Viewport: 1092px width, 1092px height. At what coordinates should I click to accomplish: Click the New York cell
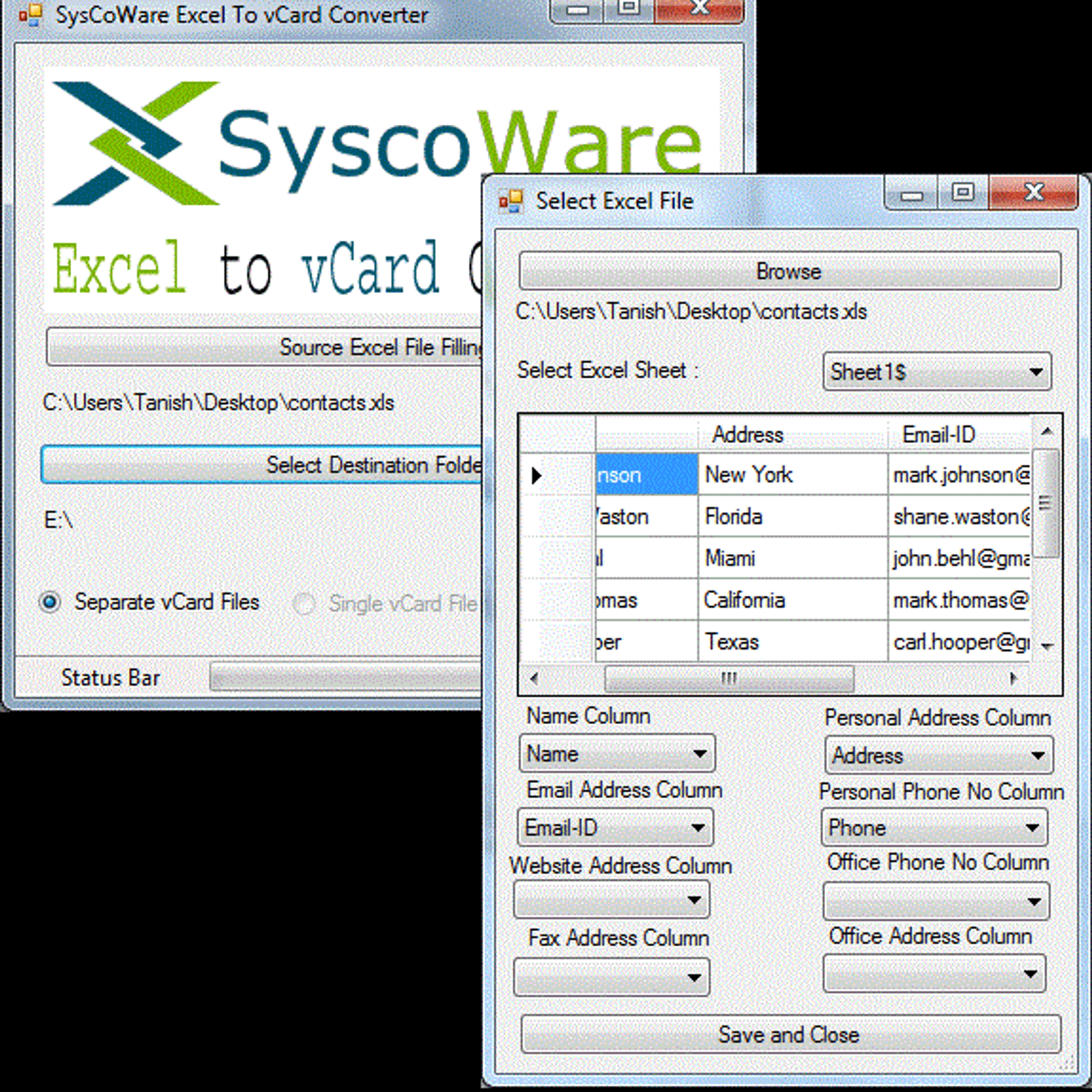(x=792, y=474)
